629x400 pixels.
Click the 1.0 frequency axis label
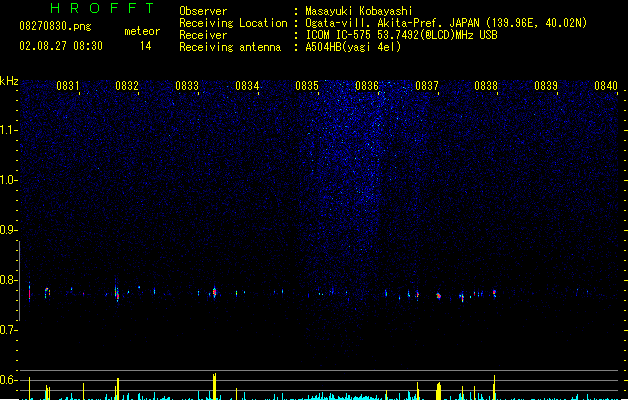[x=8, y=180]
